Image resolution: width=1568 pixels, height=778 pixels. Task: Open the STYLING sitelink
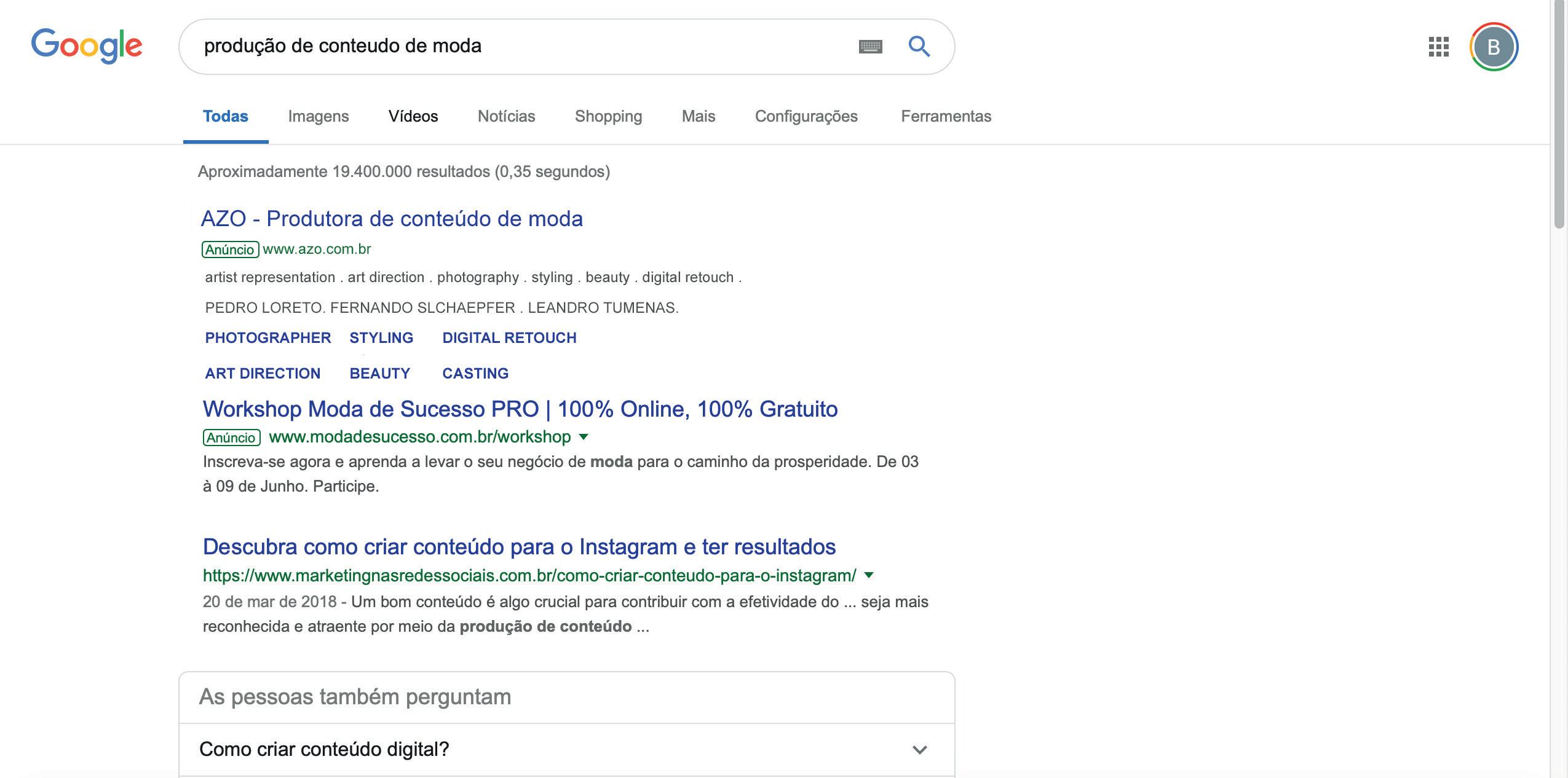coord(381,337)
